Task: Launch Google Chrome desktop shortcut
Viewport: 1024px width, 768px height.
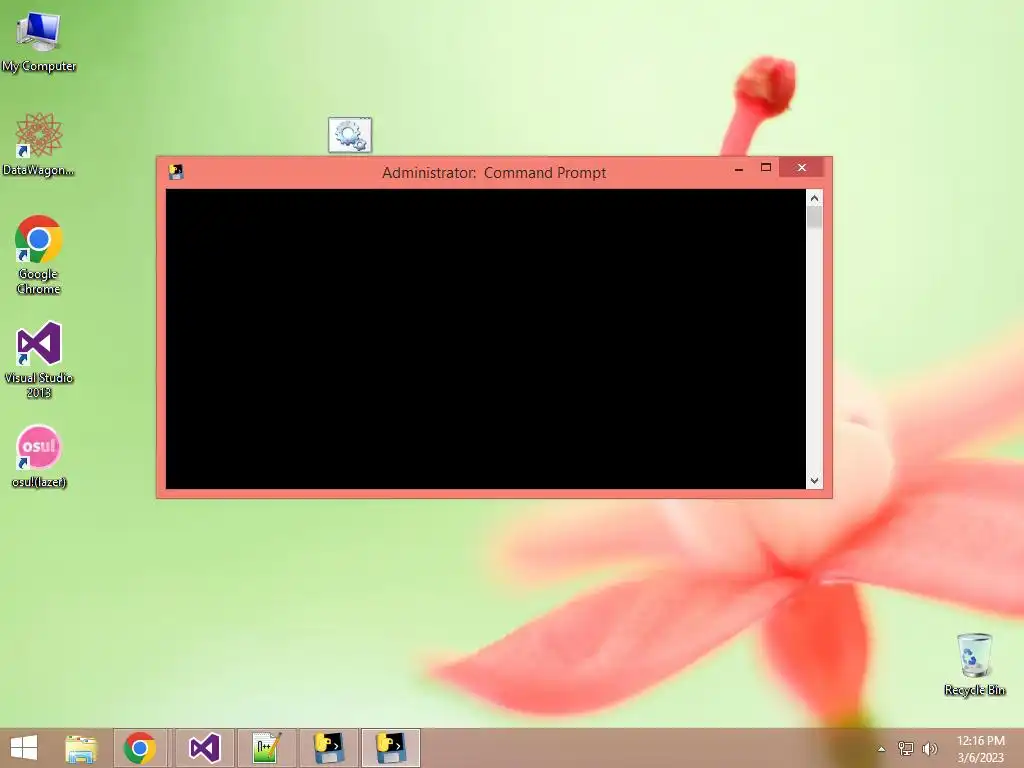Action: point(39,255)
